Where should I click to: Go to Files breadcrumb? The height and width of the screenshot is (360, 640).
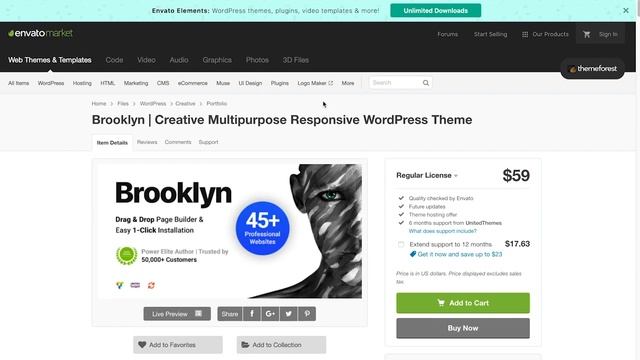(x=123, y=104)
